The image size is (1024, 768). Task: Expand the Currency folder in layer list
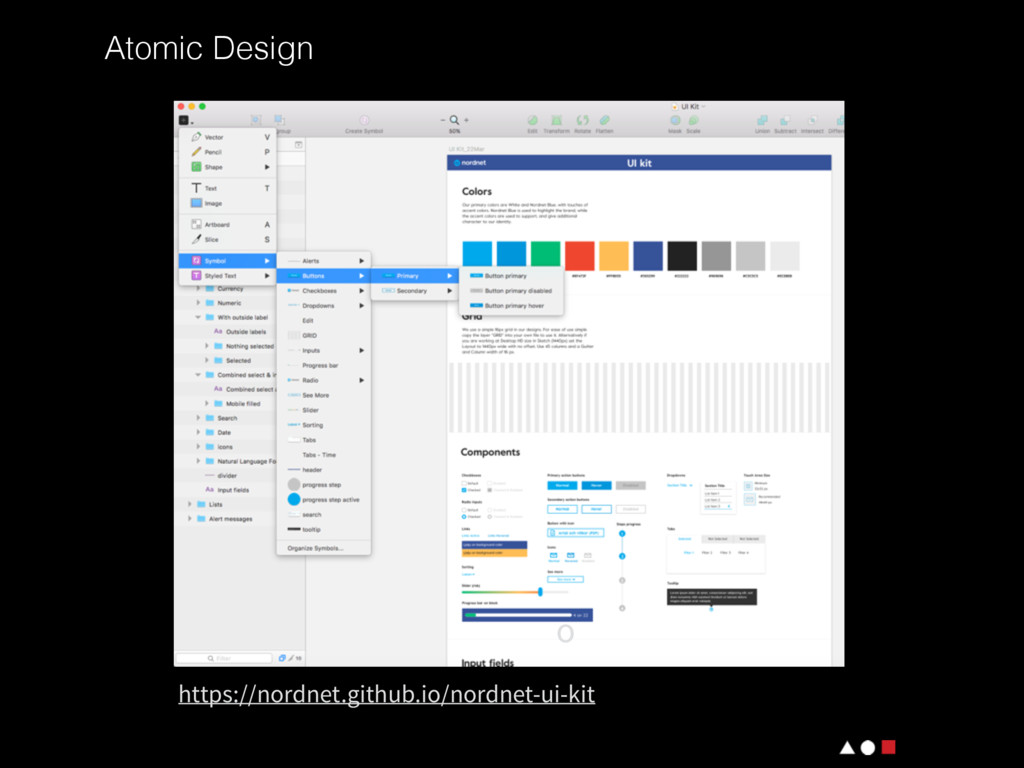[x=199, y=289]
